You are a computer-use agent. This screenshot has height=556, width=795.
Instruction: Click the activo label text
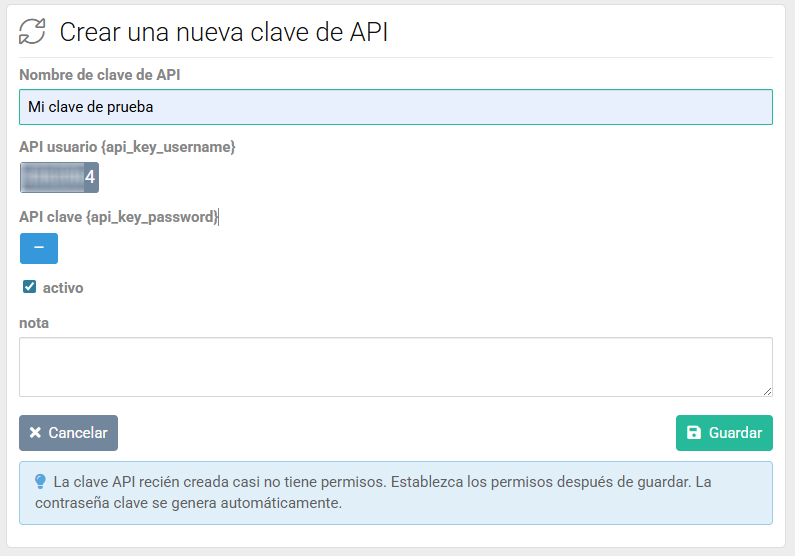[63, 288]
